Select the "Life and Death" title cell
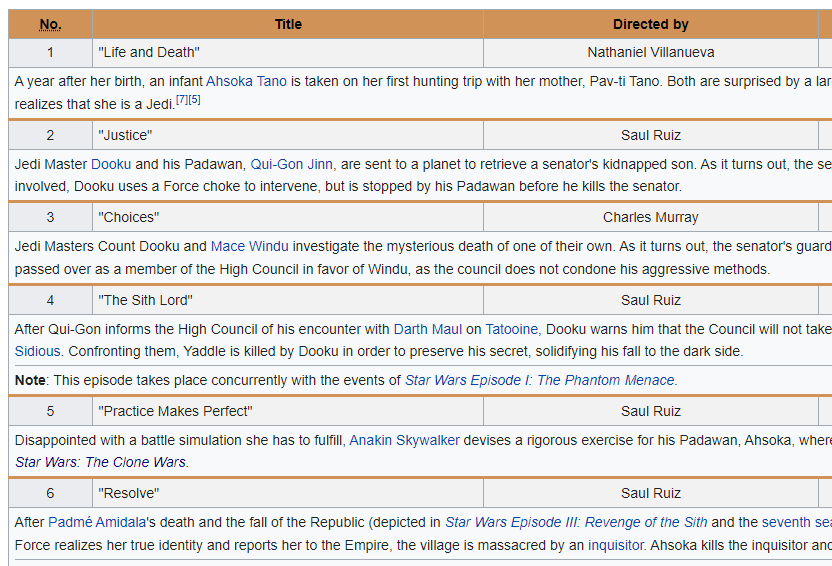 (x=288, y=53)
